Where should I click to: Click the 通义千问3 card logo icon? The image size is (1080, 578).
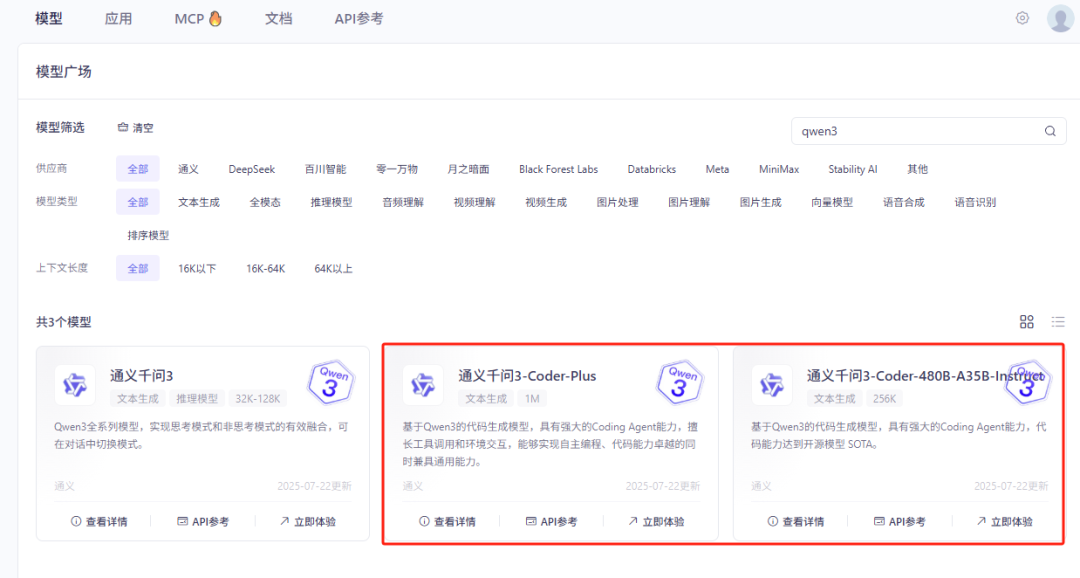(x=75, y=385)
